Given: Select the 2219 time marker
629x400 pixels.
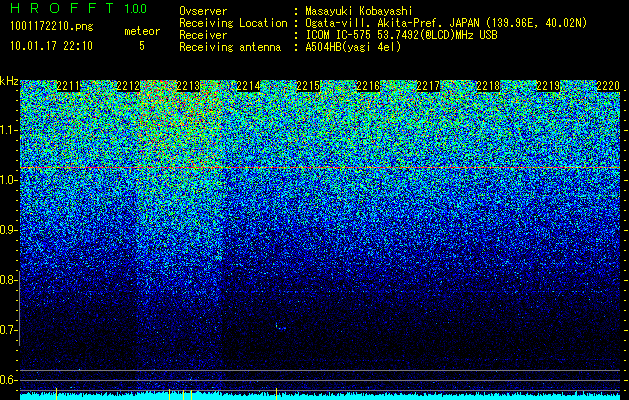Looking at the screenshot, I should coord(548,86).
